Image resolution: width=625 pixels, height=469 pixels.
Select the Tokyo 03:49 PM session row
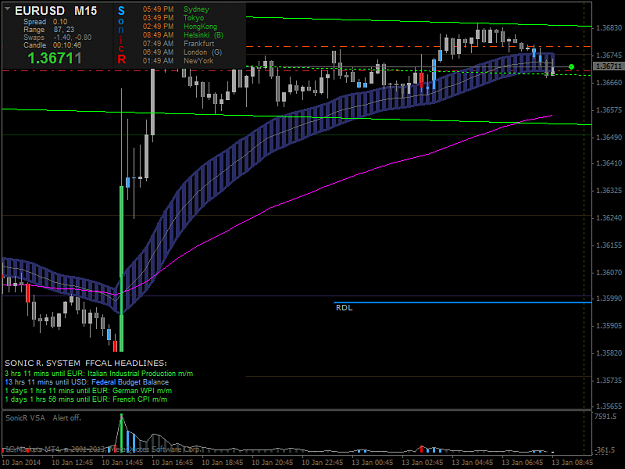coord(173,18)
